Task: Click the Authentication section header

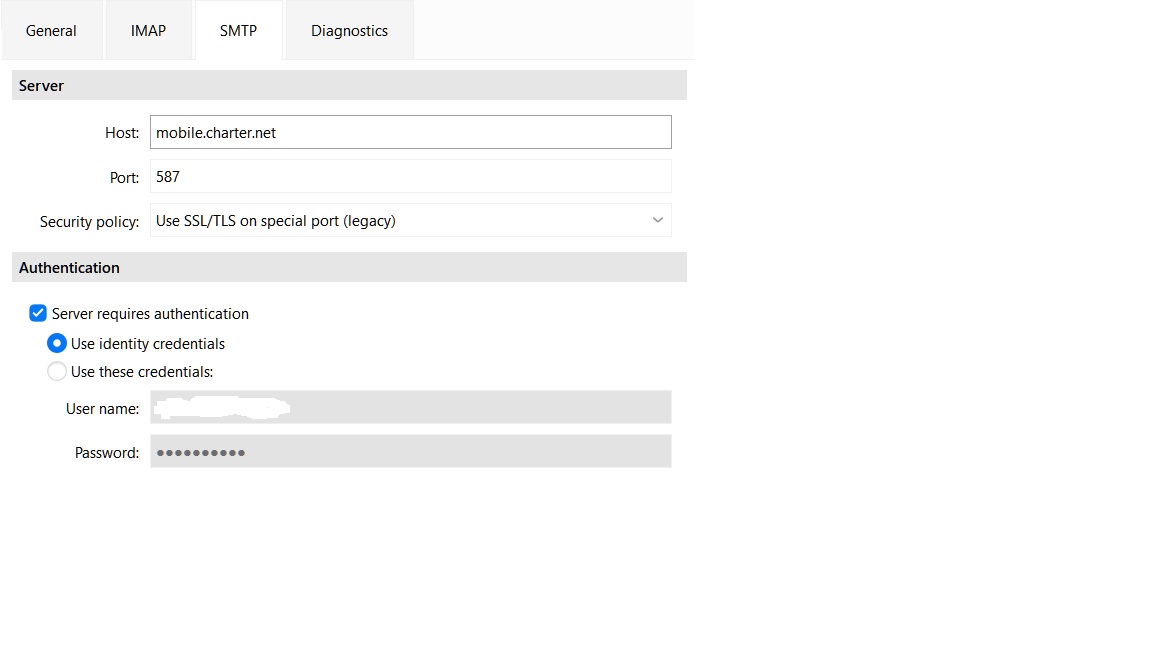Action: point(349,267)
